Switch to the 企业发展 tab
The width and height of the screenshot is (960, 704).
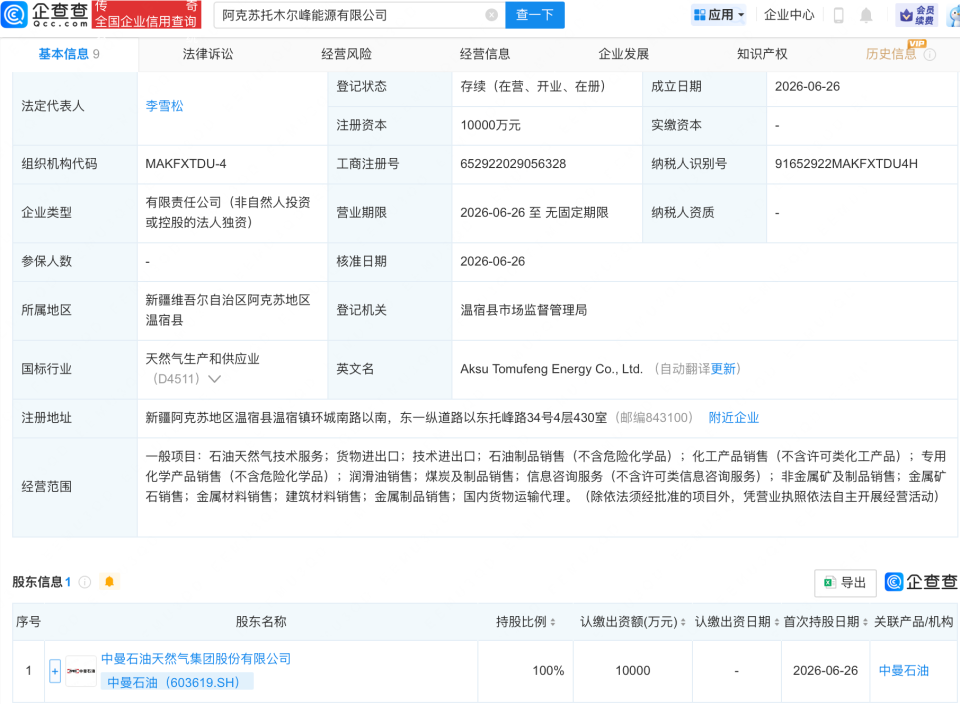623,54
